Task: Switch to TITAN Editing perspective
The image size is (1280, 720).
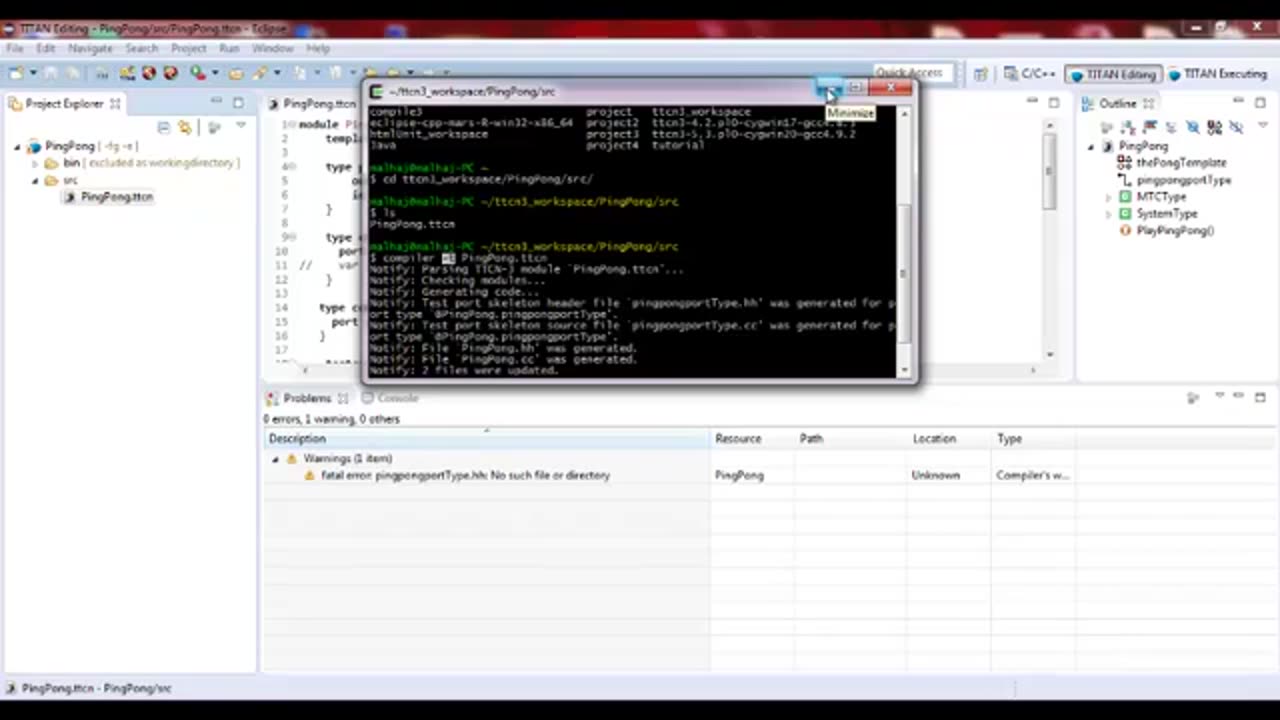Action: click(x=1112, y=74)
